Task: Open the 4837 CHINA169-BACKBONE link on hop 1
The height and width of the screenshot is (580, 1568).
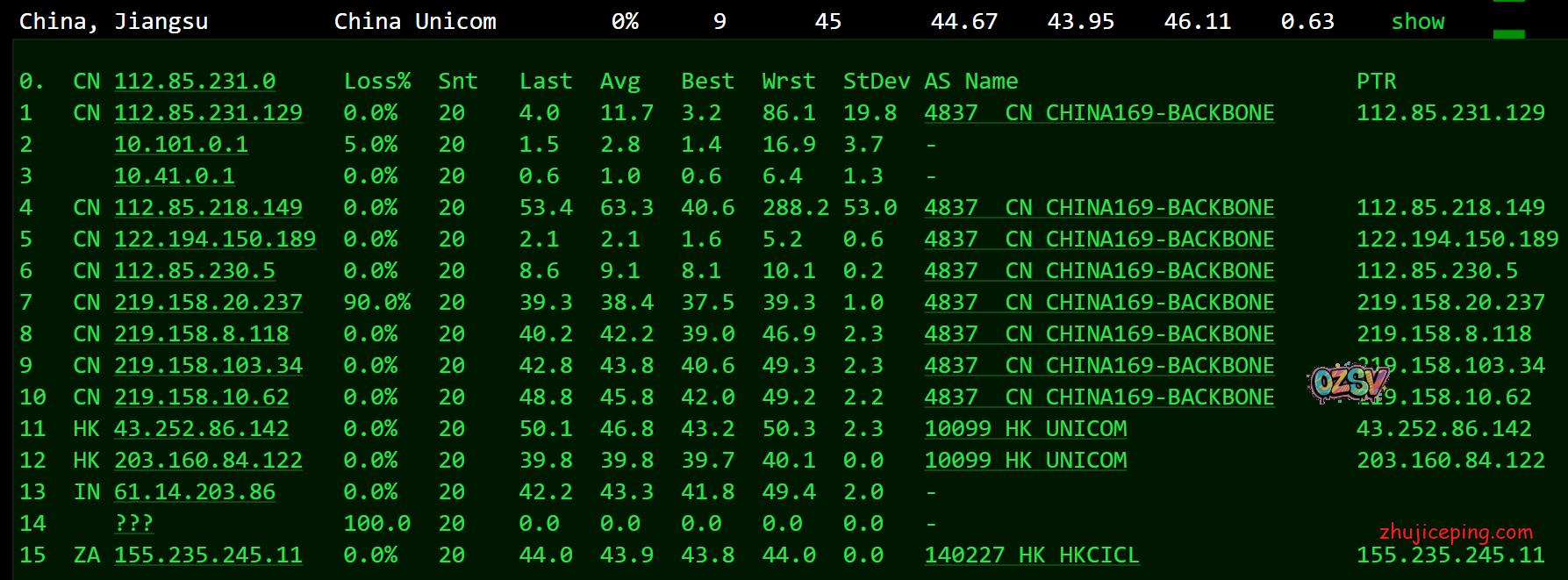Action: (x=1099, y=113)
